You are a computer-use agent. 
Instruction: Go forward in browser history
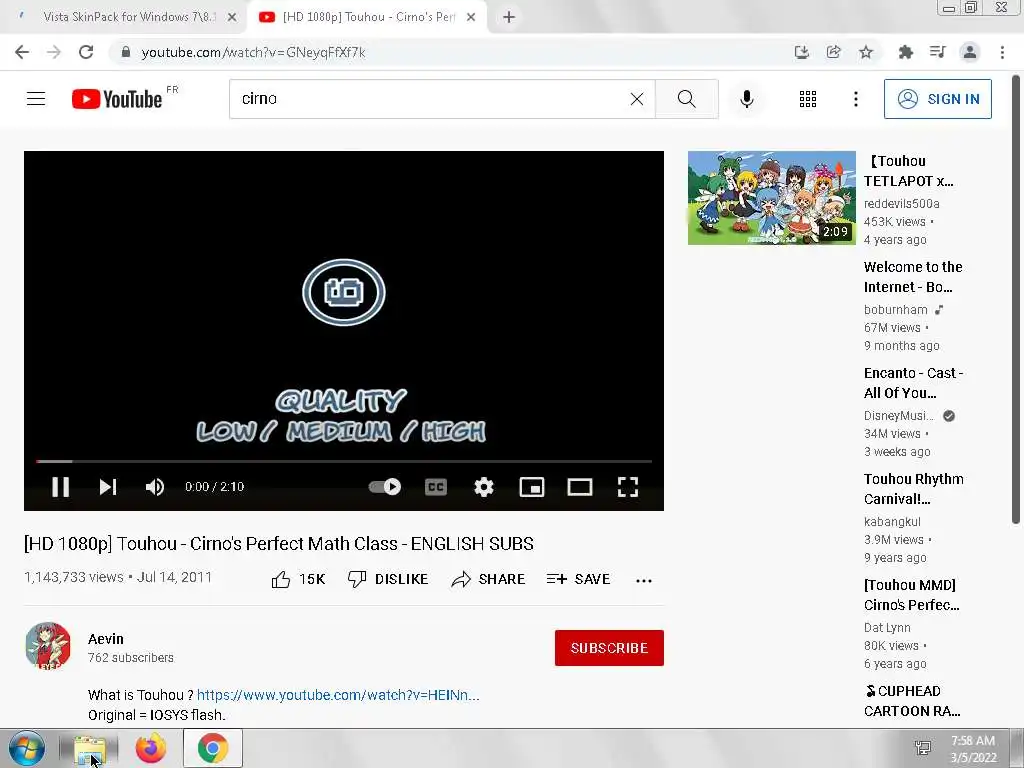pos(54,52)
